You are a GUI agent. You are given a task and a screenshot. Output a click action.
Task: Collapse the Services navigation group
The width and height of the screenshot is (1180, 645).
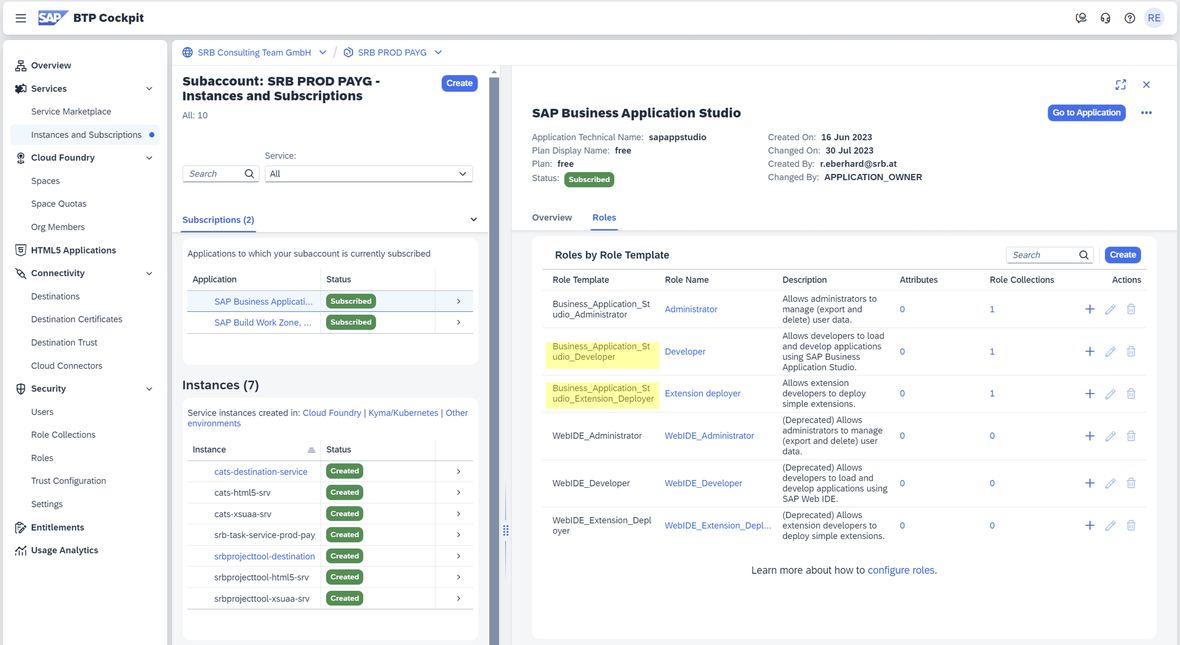[x=149, y=89]
